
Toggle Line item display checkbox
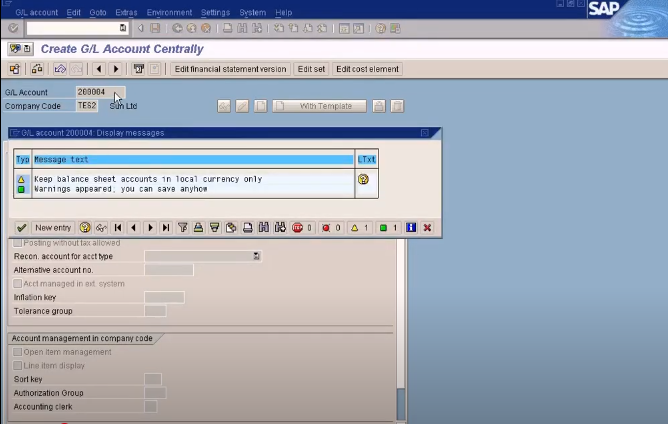point(17,366)
